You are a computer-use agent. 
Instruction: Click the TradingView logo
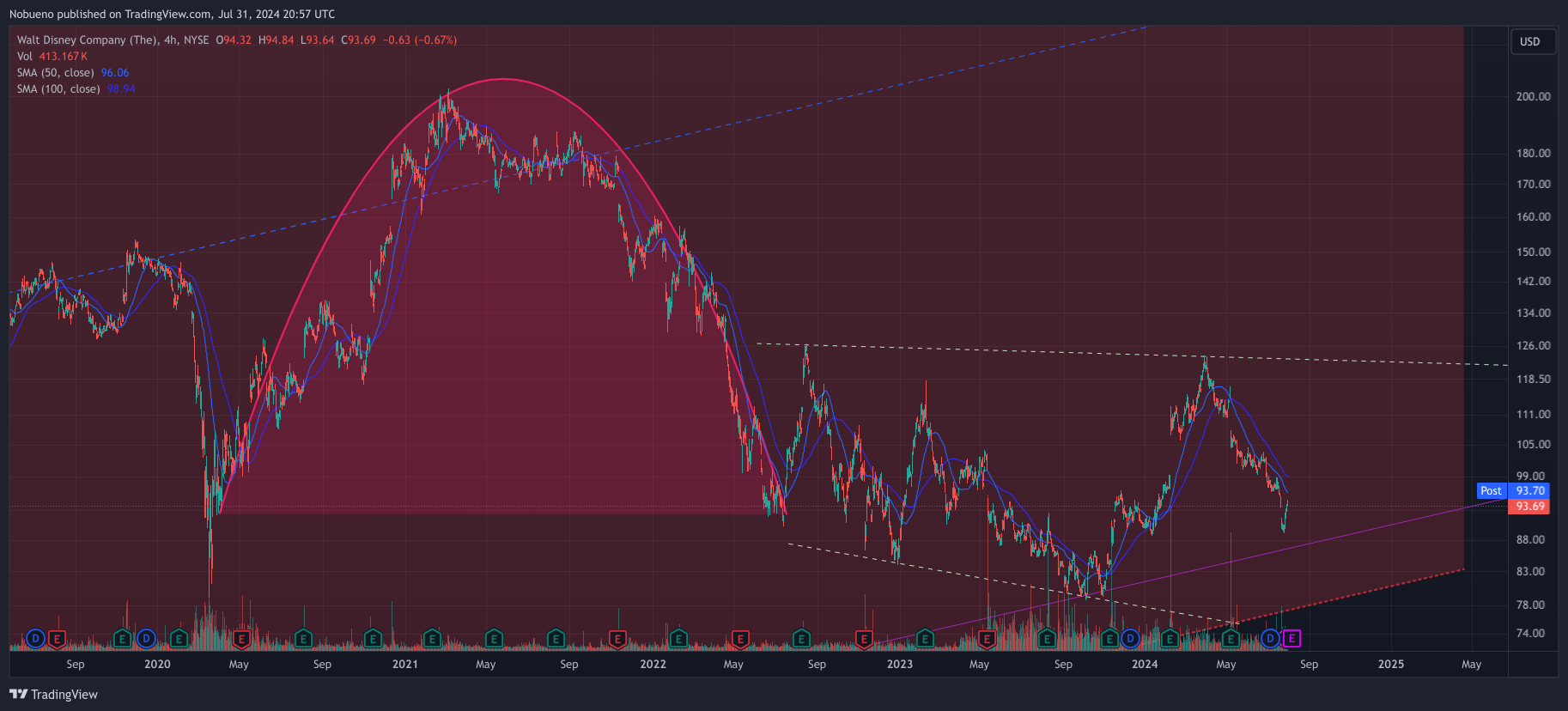coord(53,694)
